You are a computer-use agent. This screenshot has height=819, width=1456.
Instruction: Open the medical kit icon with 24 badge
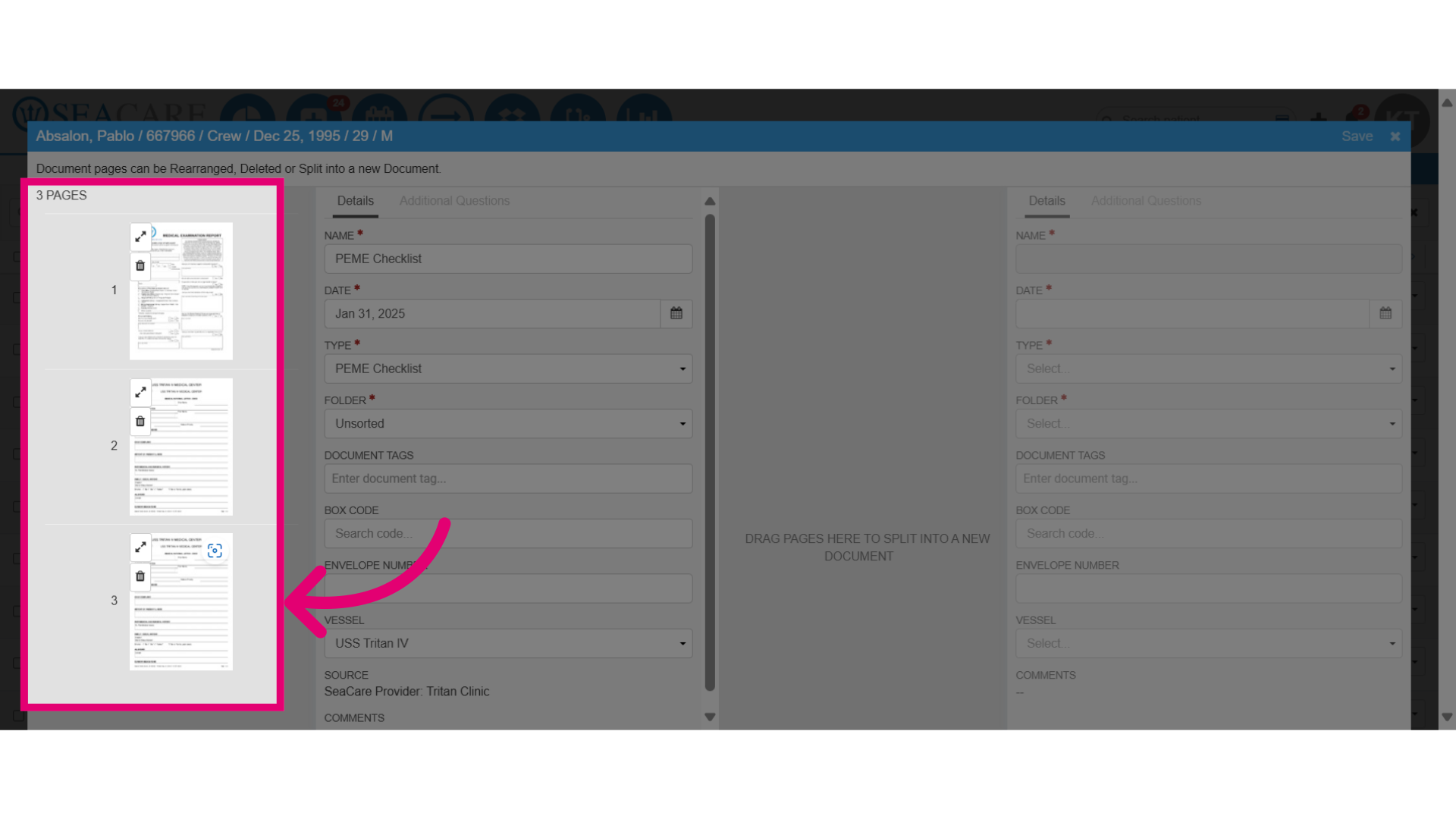314,108
